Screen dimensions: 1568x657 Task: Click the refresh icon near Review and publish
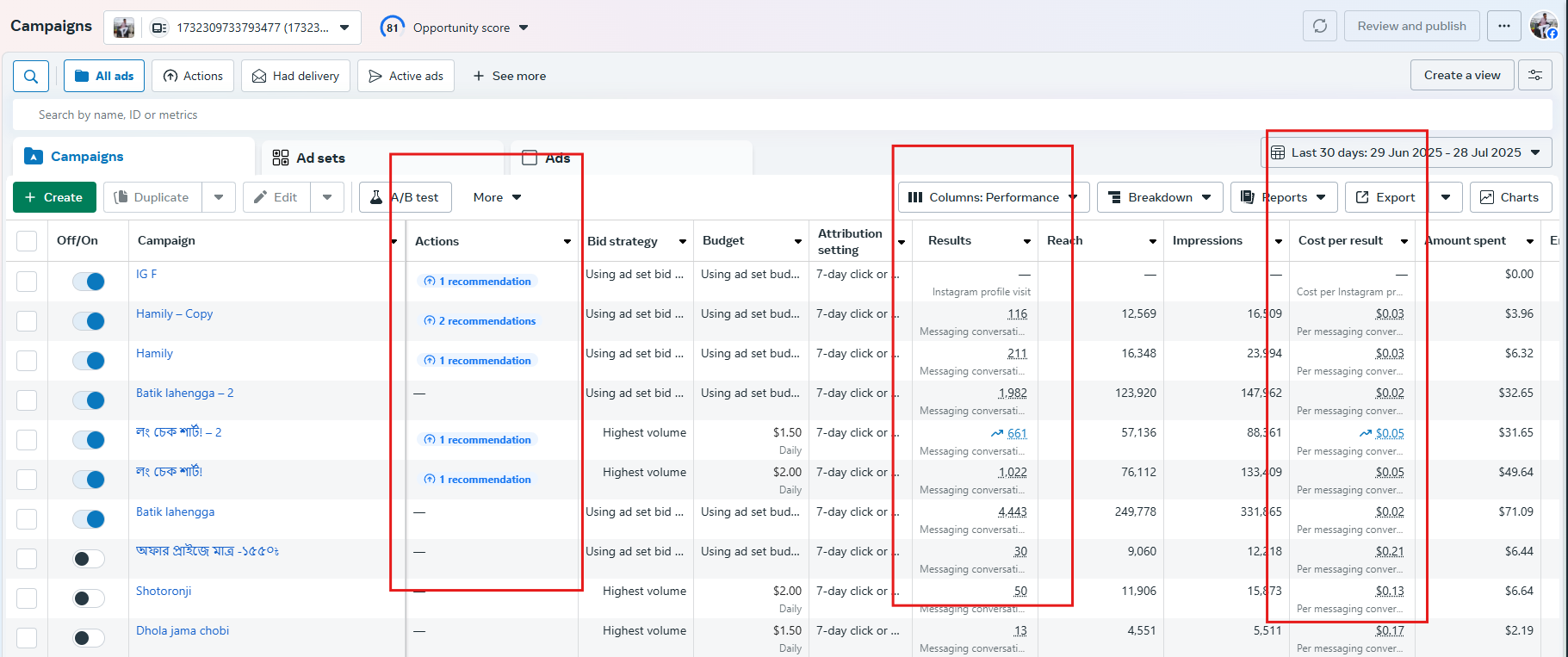(1319, 26)
